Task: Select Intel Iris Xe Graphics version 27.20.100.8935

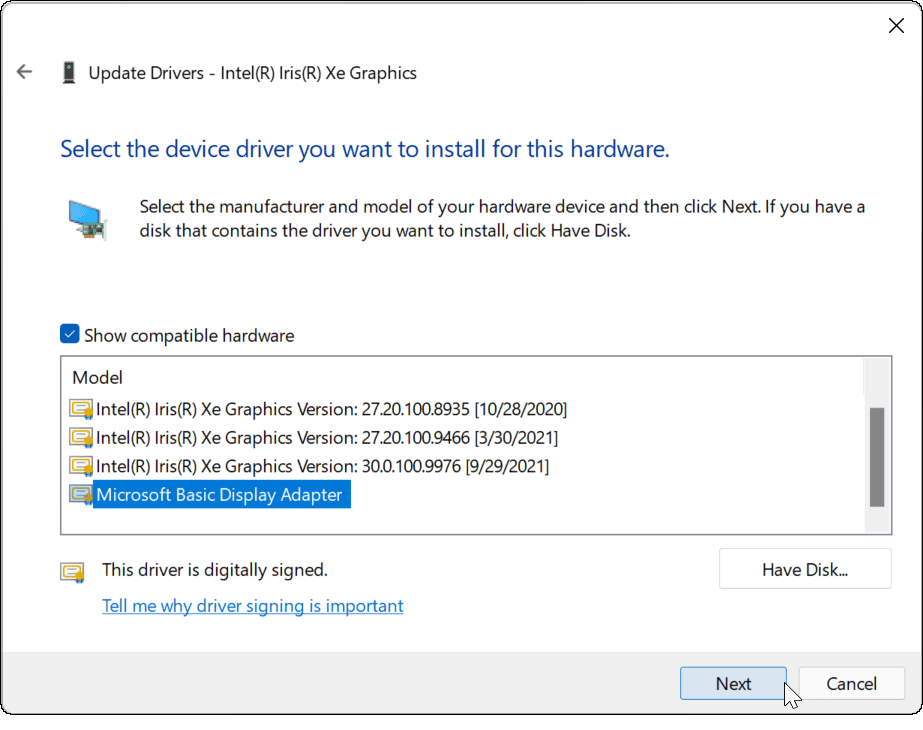Action: pyautogui.click(x=331, y=409)
